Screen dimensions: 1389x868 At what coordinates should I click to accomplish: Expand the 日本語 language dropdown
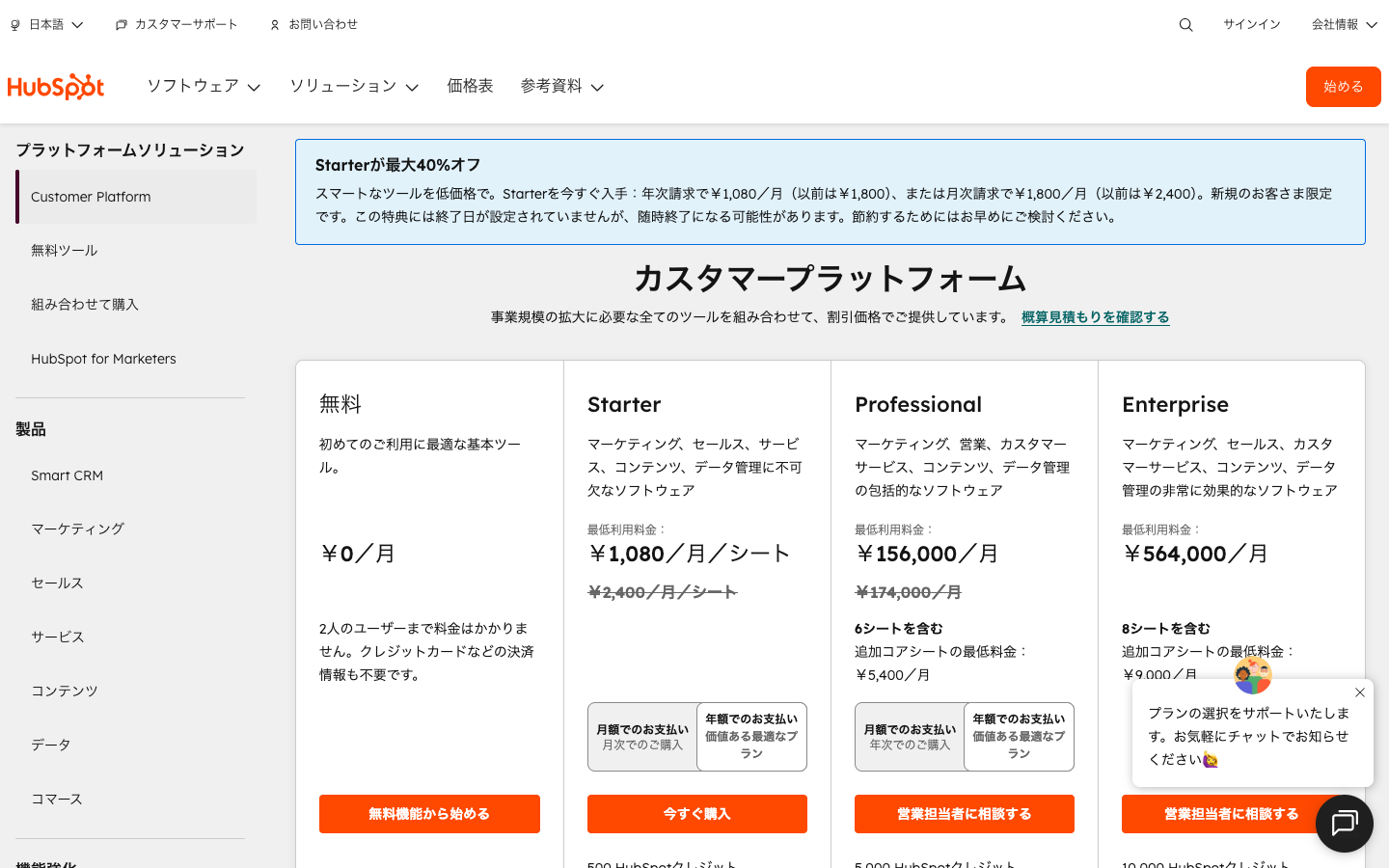coord(47,24)
